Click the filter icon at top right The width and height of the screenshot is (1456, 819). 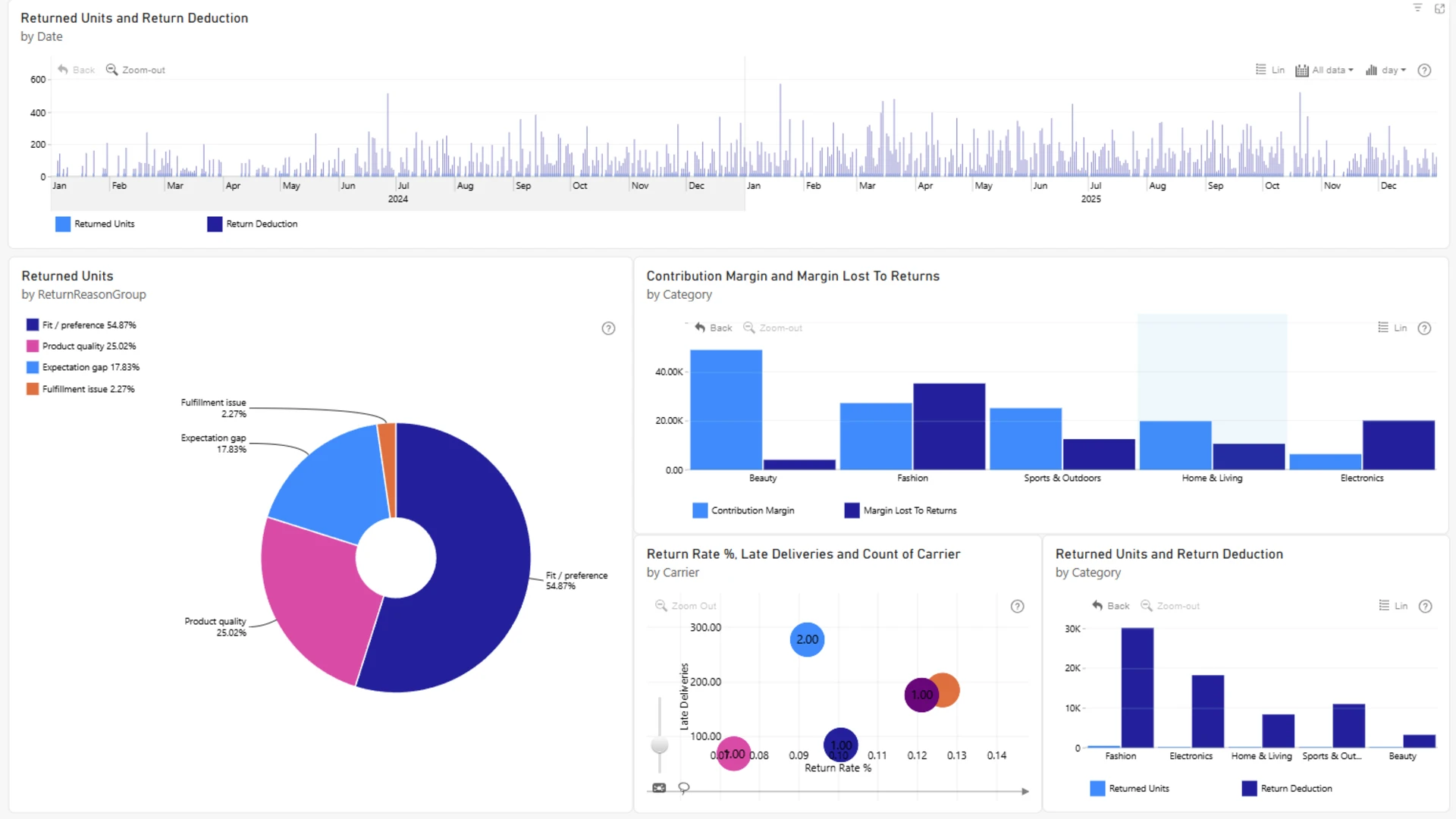point(1417,8)
